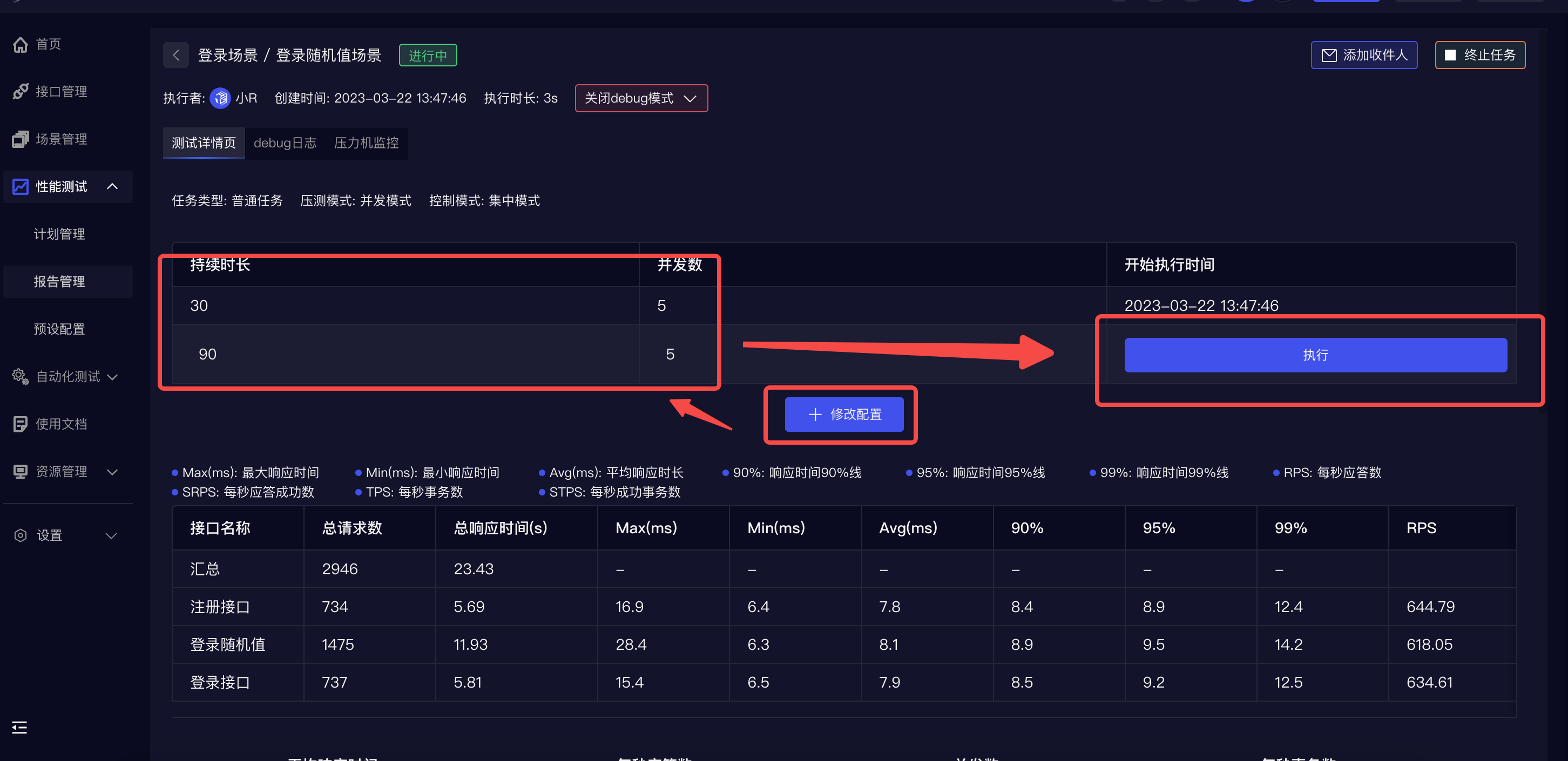The height and width of the screenshot is (761, 1568).
Task: Click the 场景管理 stacked windows icon
Action: (x=20, y=139)
